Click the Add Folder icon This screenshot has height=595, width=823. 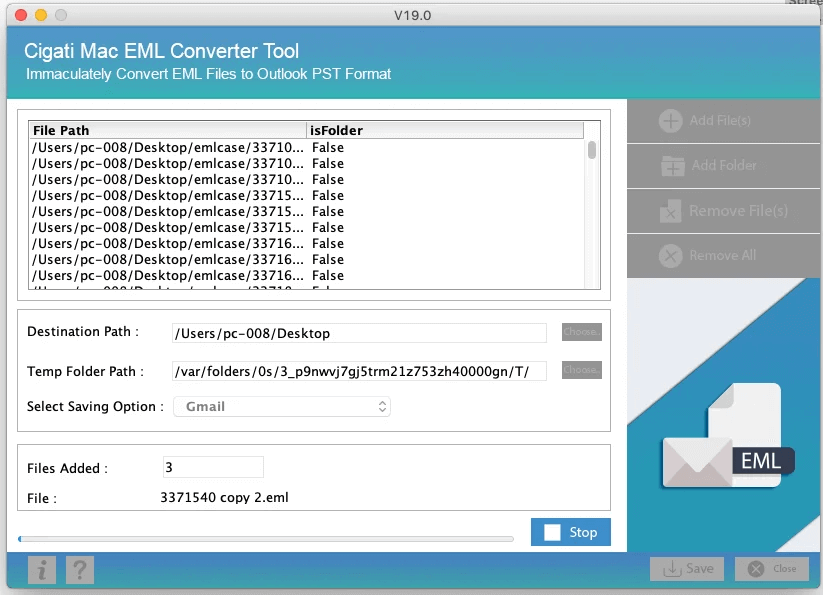coord(672,166)
